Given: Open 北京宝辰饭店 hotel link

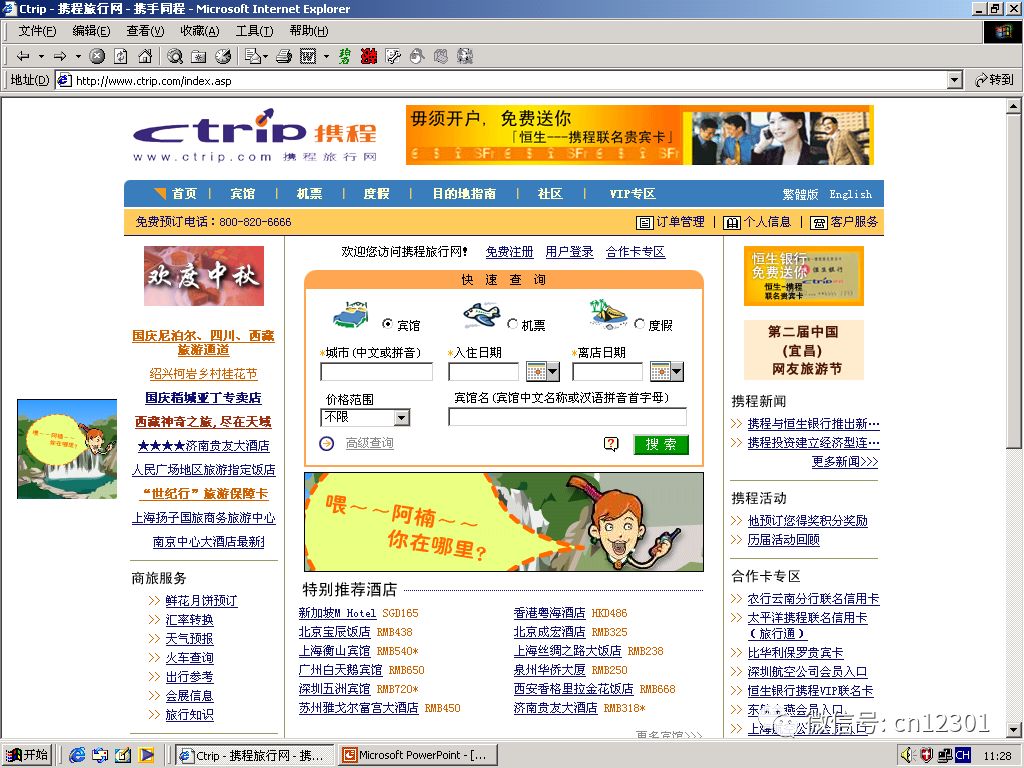Looking at the screenshot, I should [x=334, y=632].
